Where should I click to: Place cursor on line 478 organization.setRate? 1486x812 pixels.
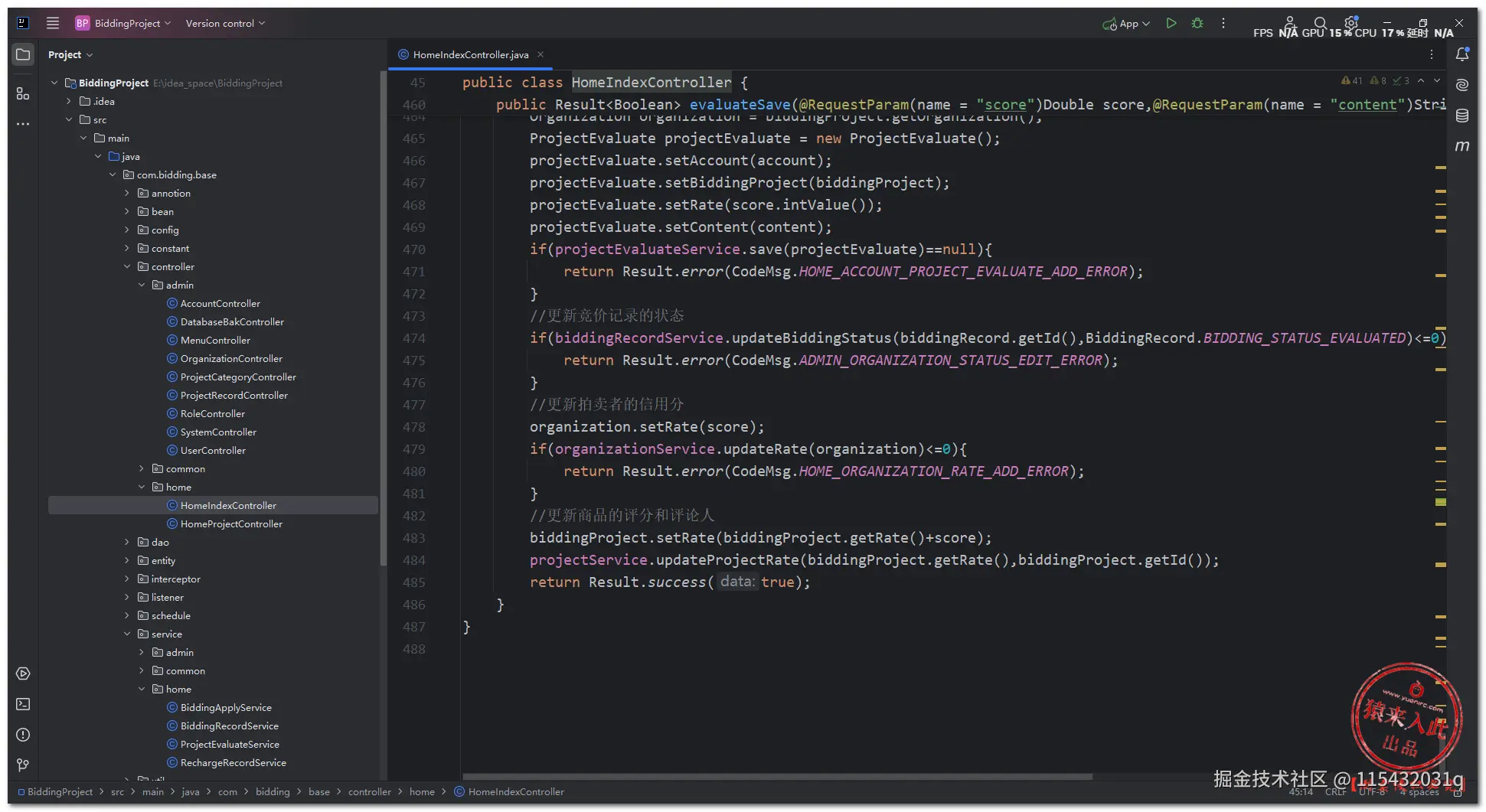647,427
